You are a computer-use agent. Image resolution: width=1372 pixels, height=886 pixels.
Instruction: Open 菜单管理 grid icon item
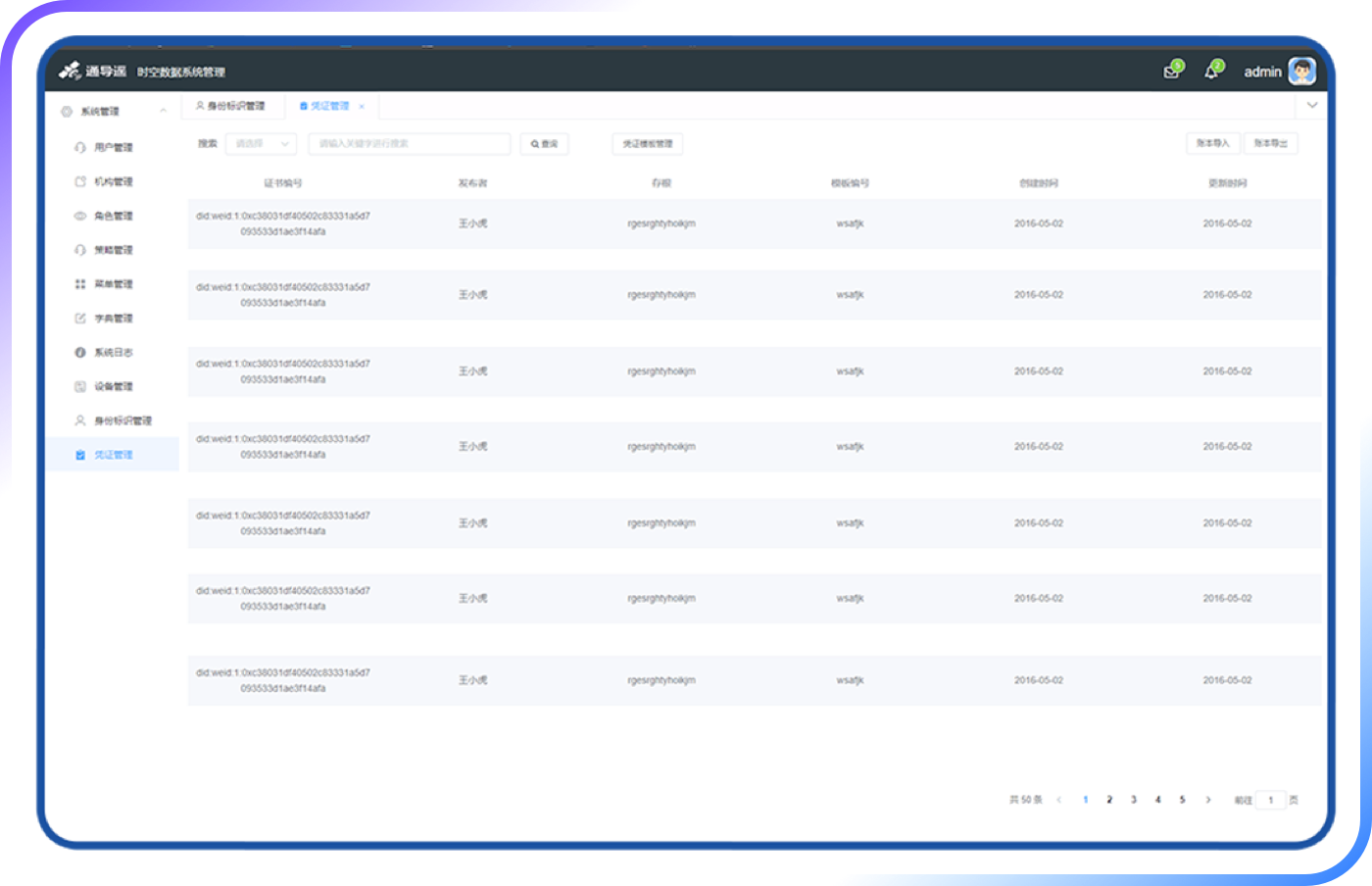click(113, 284)
